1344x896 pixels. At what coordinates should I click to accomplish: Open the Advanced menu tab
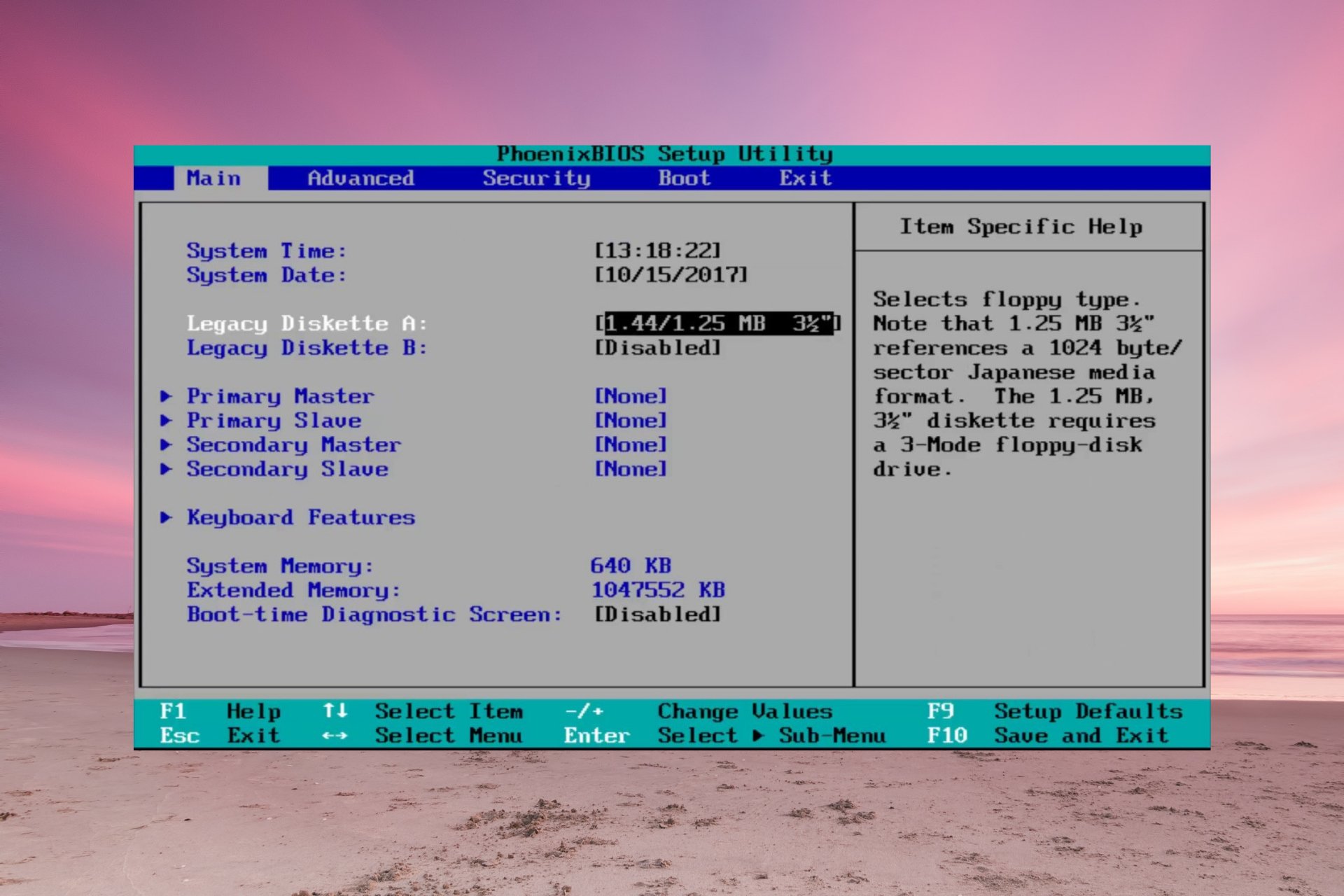(x=360, y=178)
